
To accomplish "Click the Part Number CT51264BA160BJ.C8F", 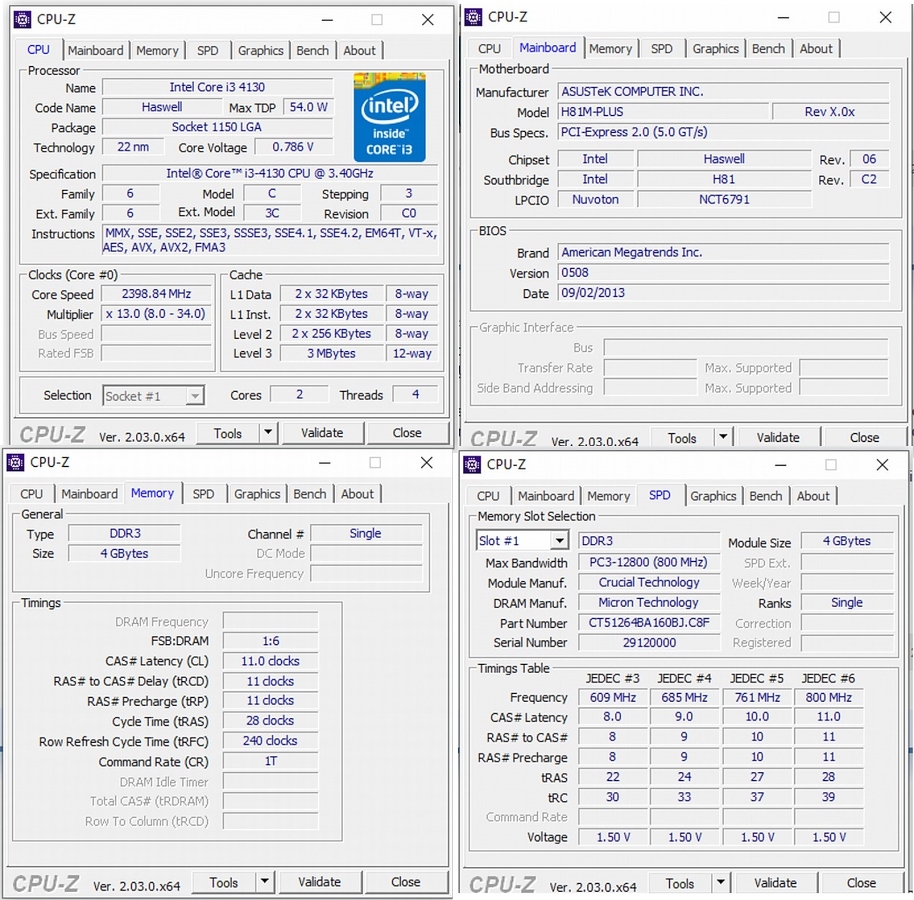I will coord(649,623).
